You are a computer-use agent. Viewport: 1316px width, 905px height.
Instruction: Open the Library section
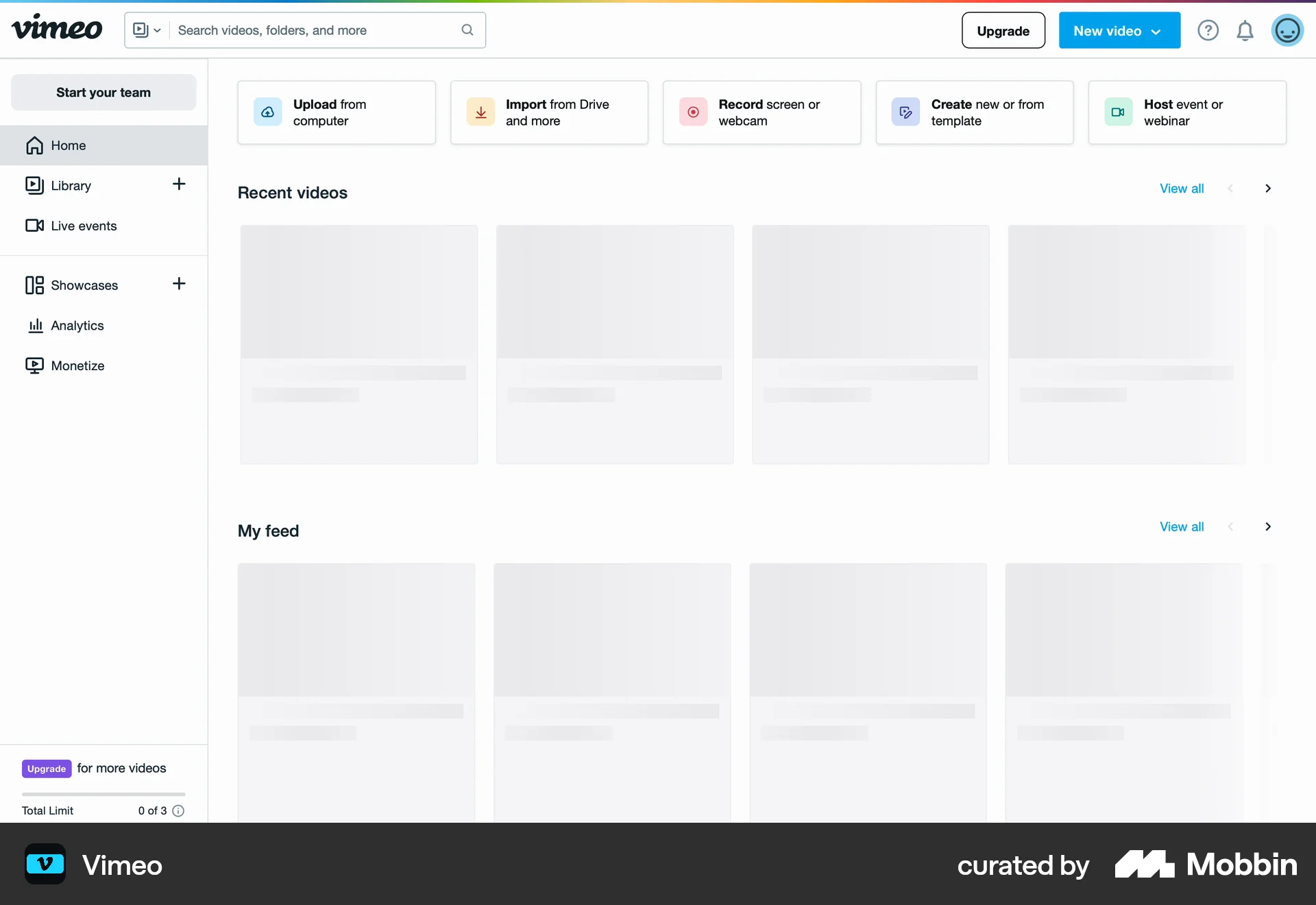[71, 185]
